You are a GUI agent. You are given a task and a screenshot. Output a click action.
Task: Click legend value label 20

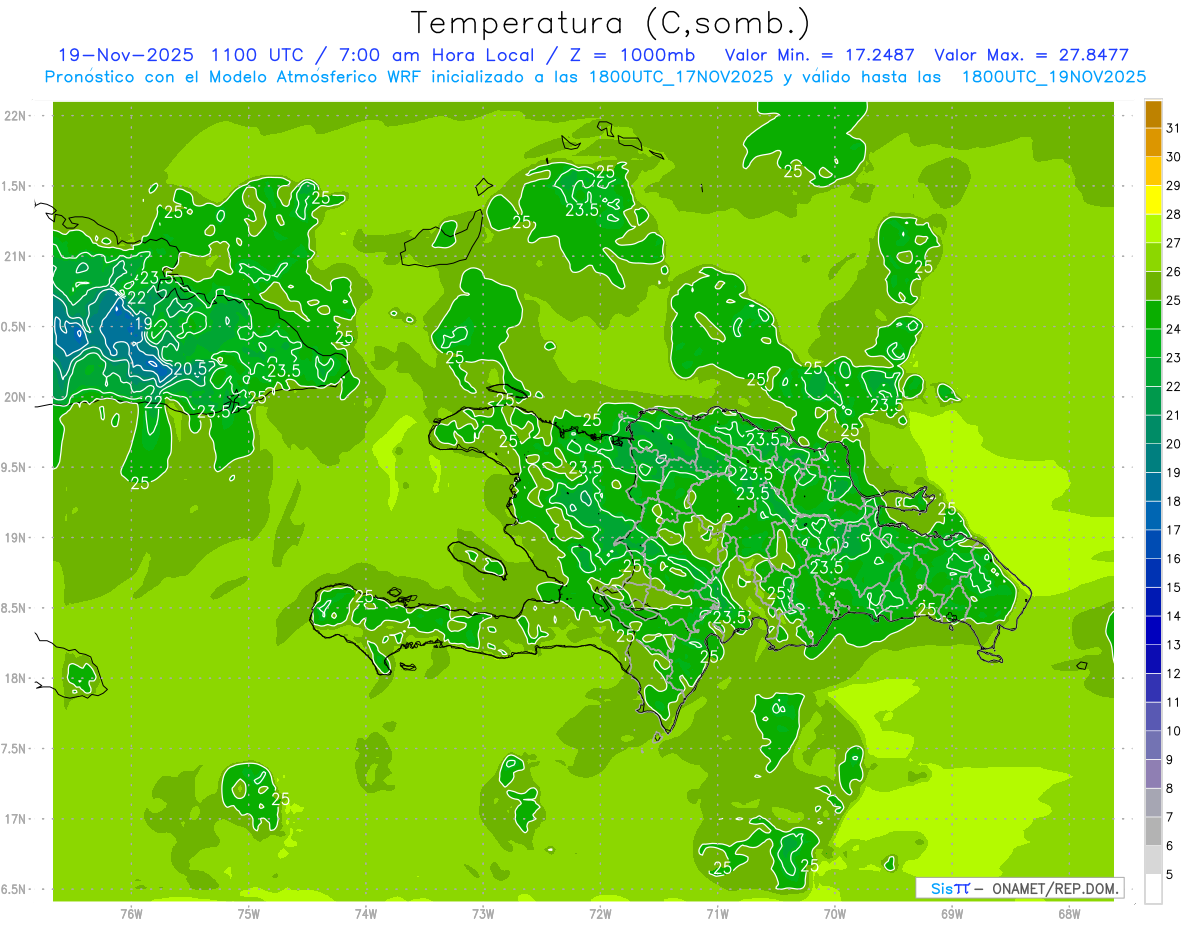pos(1174,444)
